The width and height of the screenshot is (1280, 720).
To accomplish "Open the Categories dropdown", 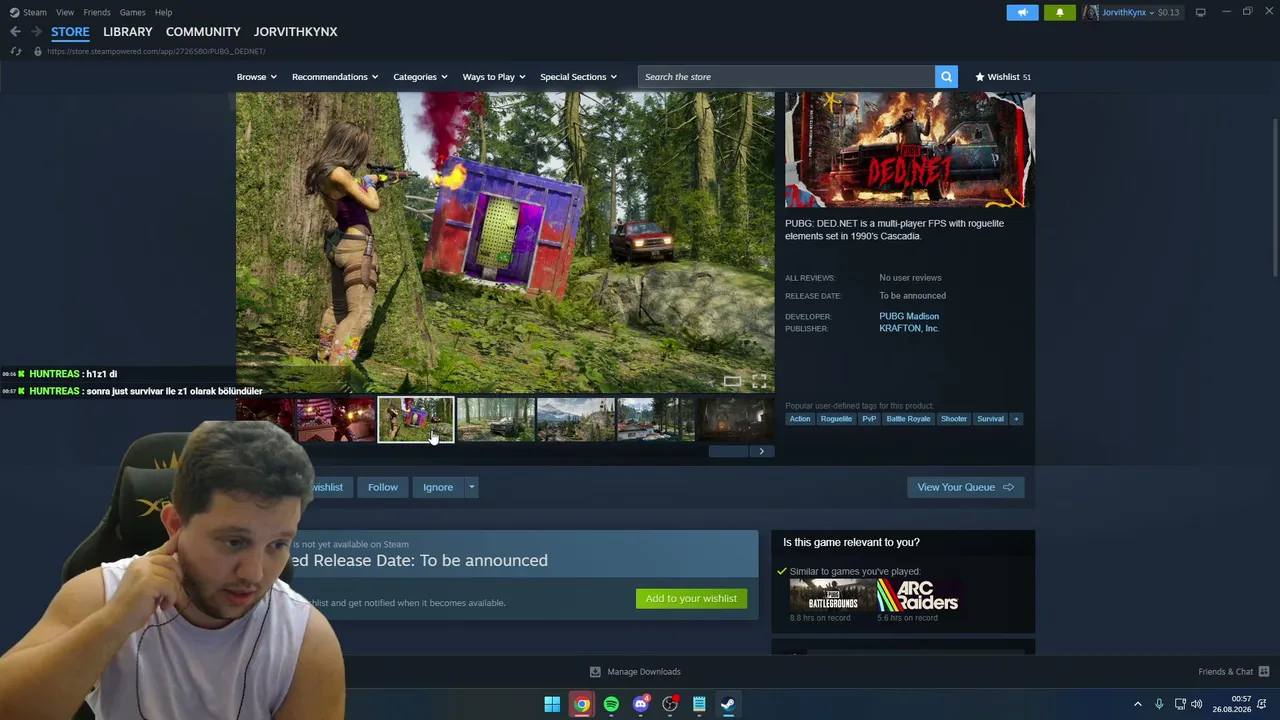I will point(420,77).
